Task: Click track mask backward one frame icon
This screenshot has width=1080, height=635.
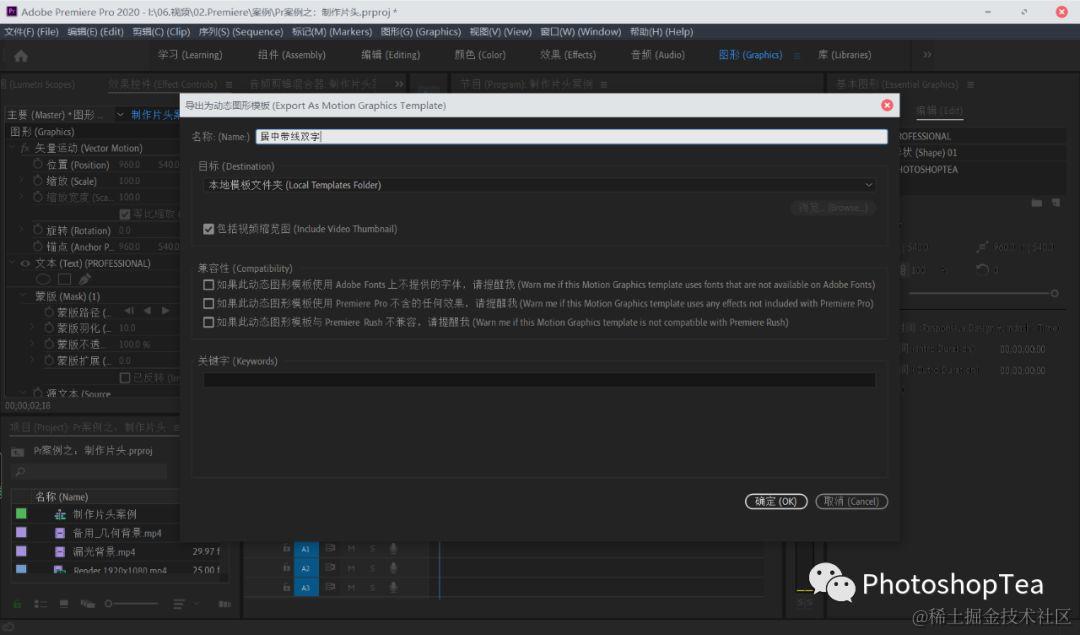Action: (129, 311)
